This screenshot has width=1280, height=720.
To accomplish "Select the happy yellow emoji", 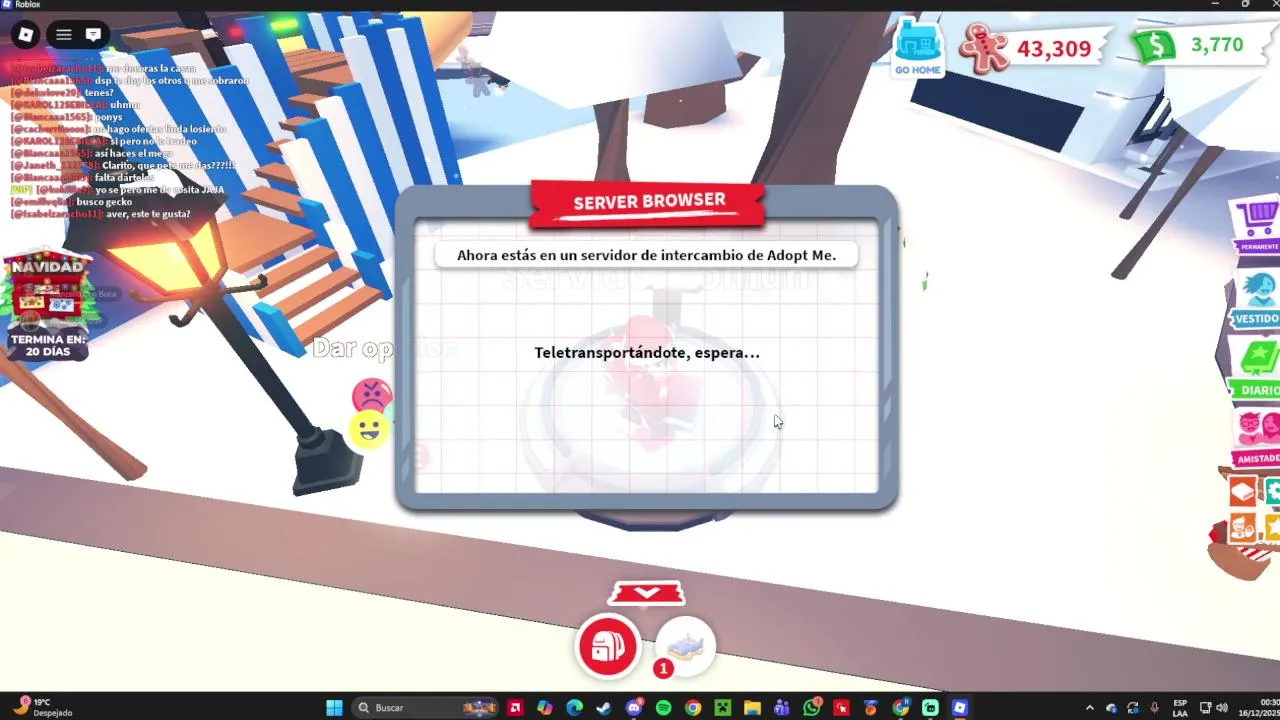I will click(x=369, y=430).
